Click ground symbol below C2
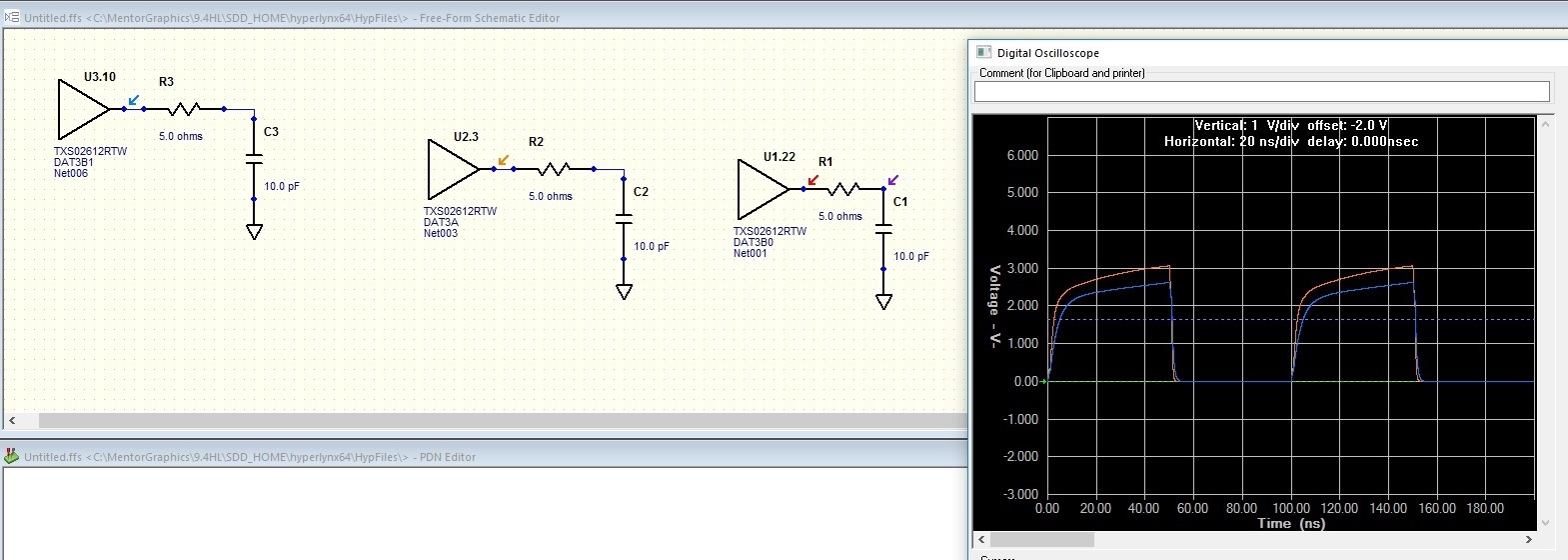The width and height of the screenshot is (1568, 560). click(624, 291)
